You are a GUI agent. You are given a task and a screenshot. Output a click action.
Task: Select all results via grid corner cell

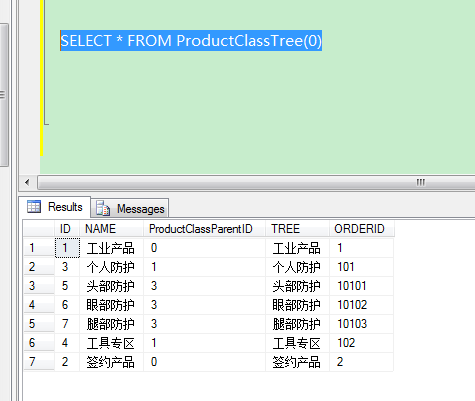(x=39, y=229)
